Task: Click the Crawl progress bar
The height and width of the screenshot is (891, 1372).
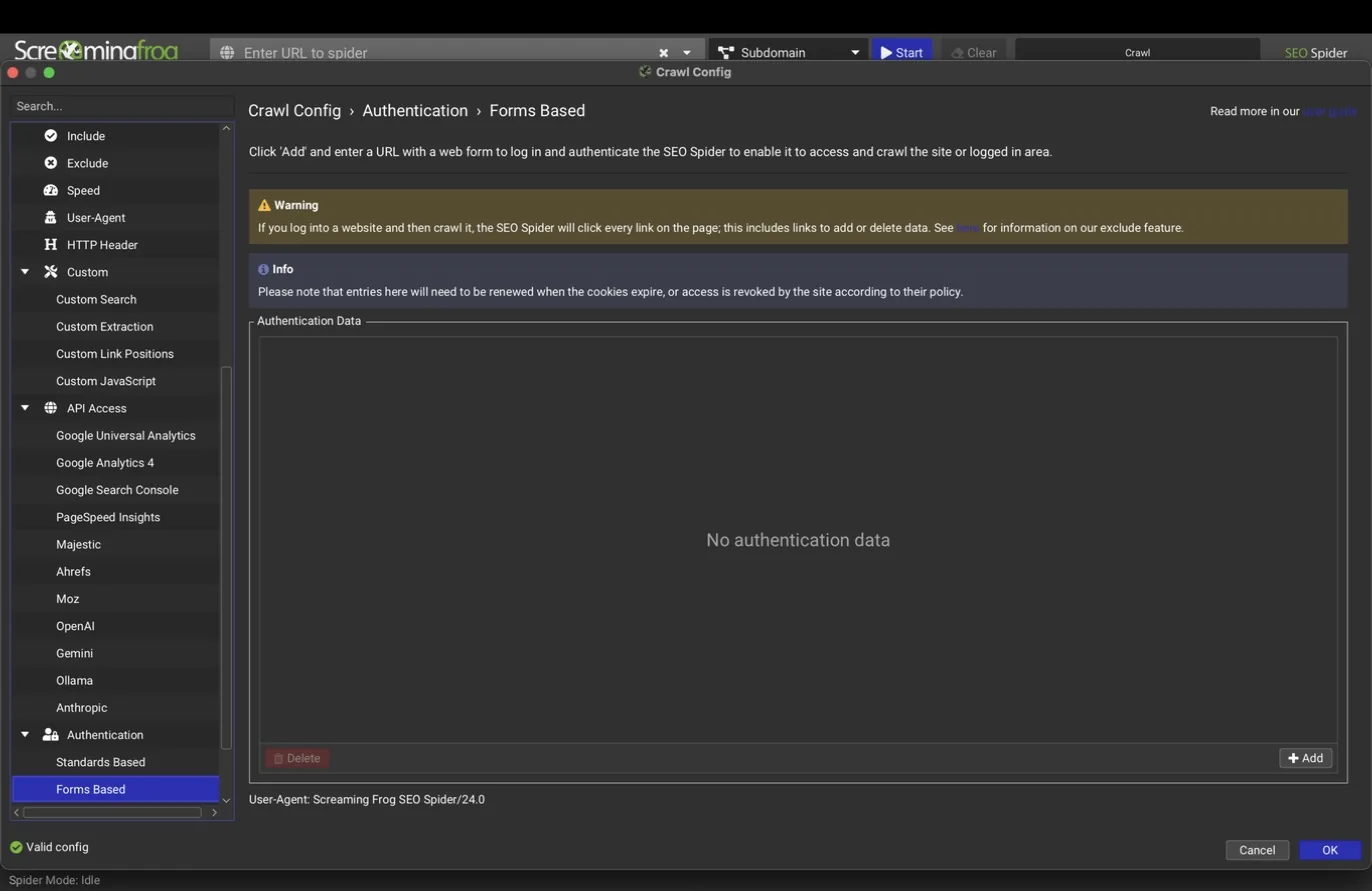Action: pos(1138,52)
